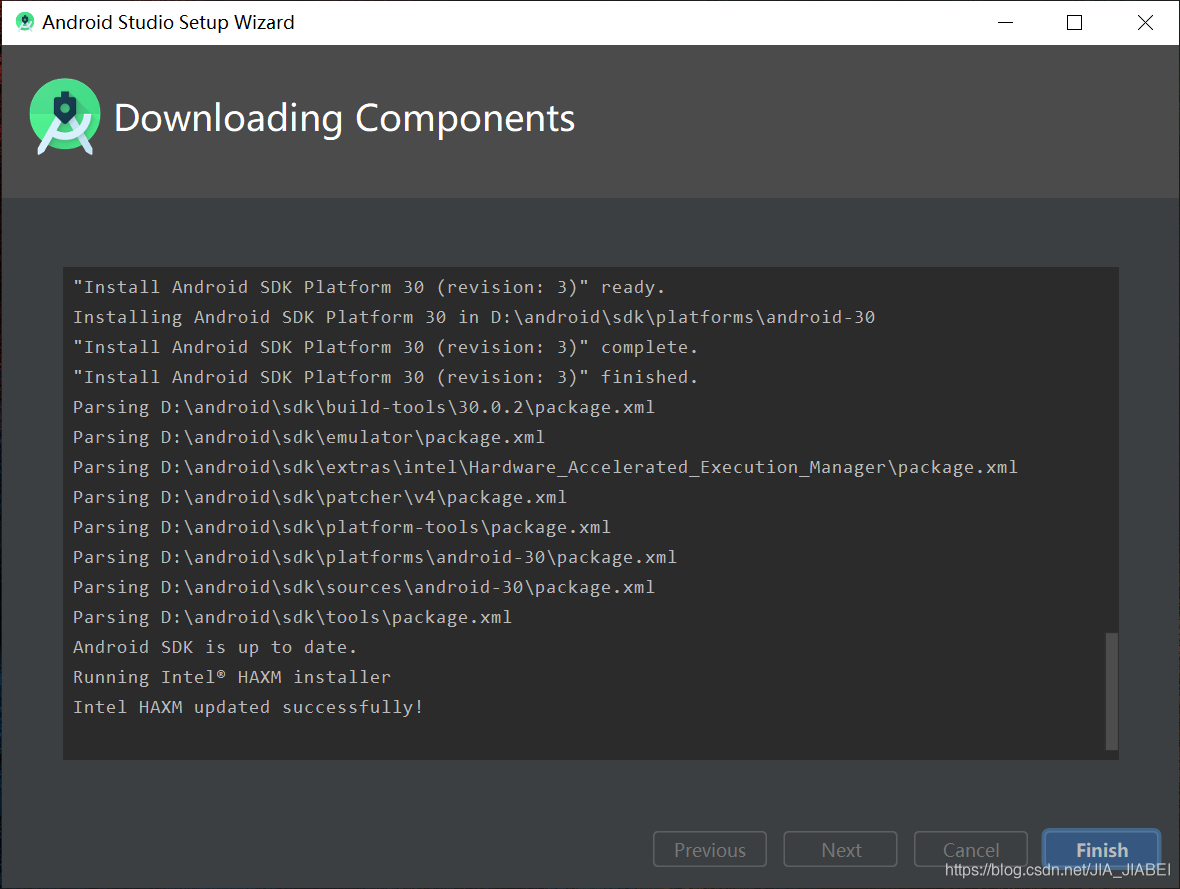This screenshot has height=889, width=1180.
Task: Click the Previous button
Action: [710, 850]
